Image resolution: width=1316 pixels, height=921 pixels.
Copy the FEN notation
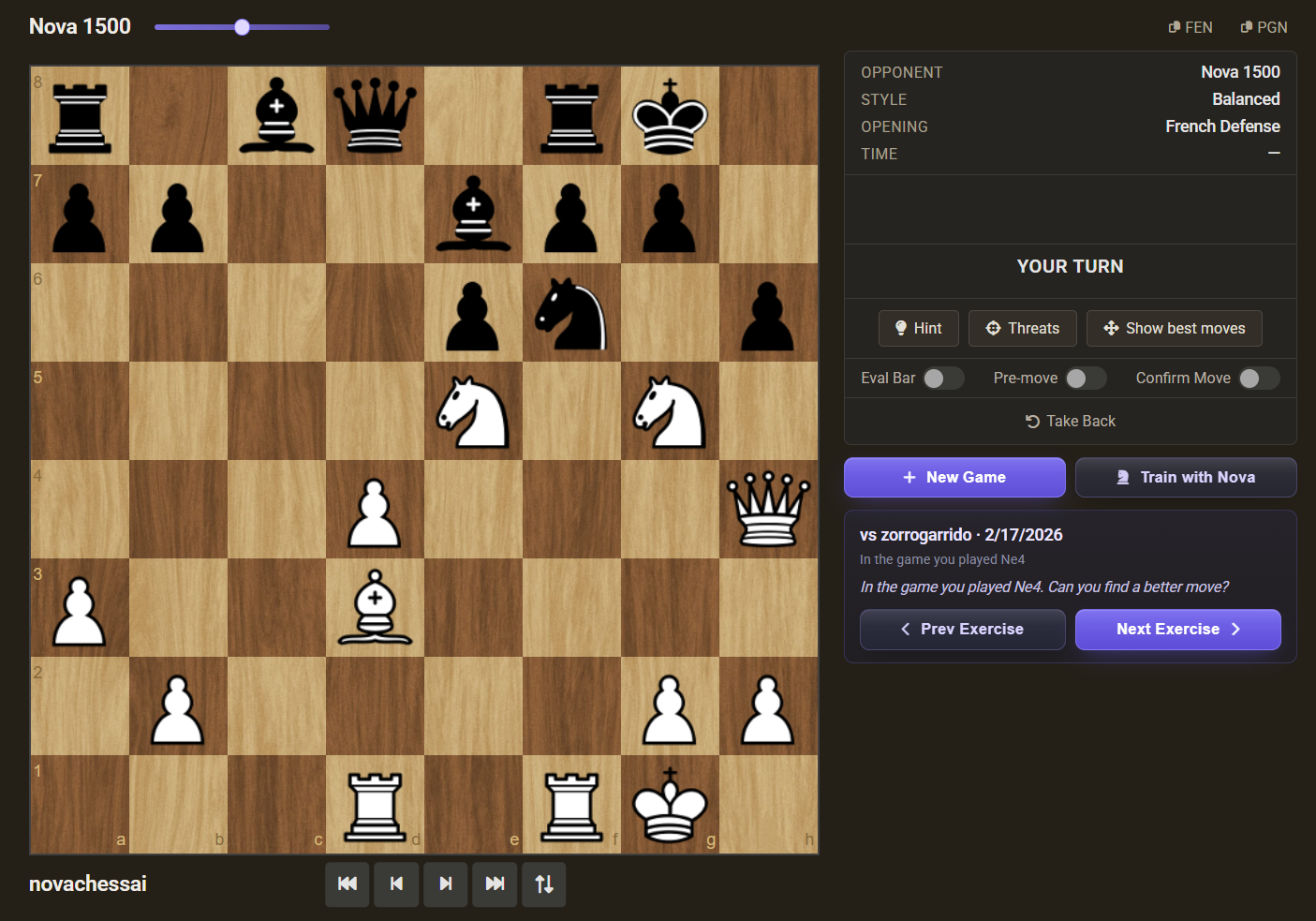(x=1190, y=27)
